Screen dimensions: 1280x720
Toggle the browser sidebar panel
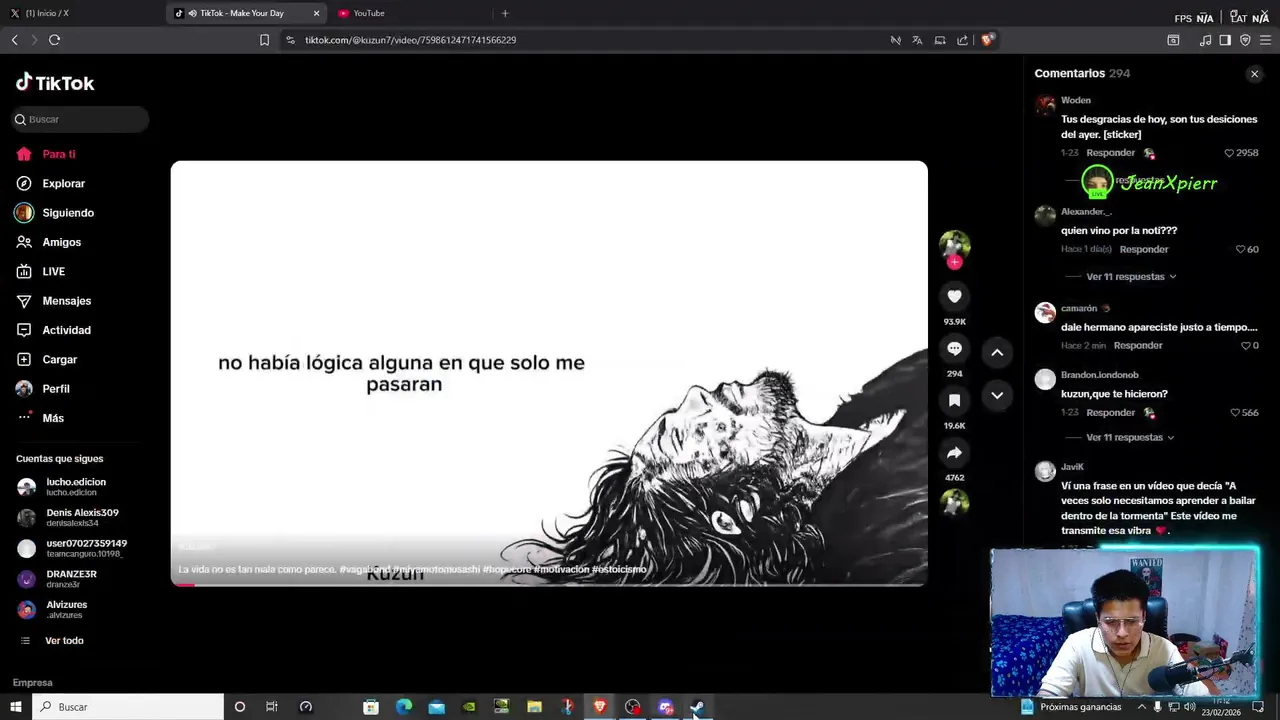(x=1225, y=40)
